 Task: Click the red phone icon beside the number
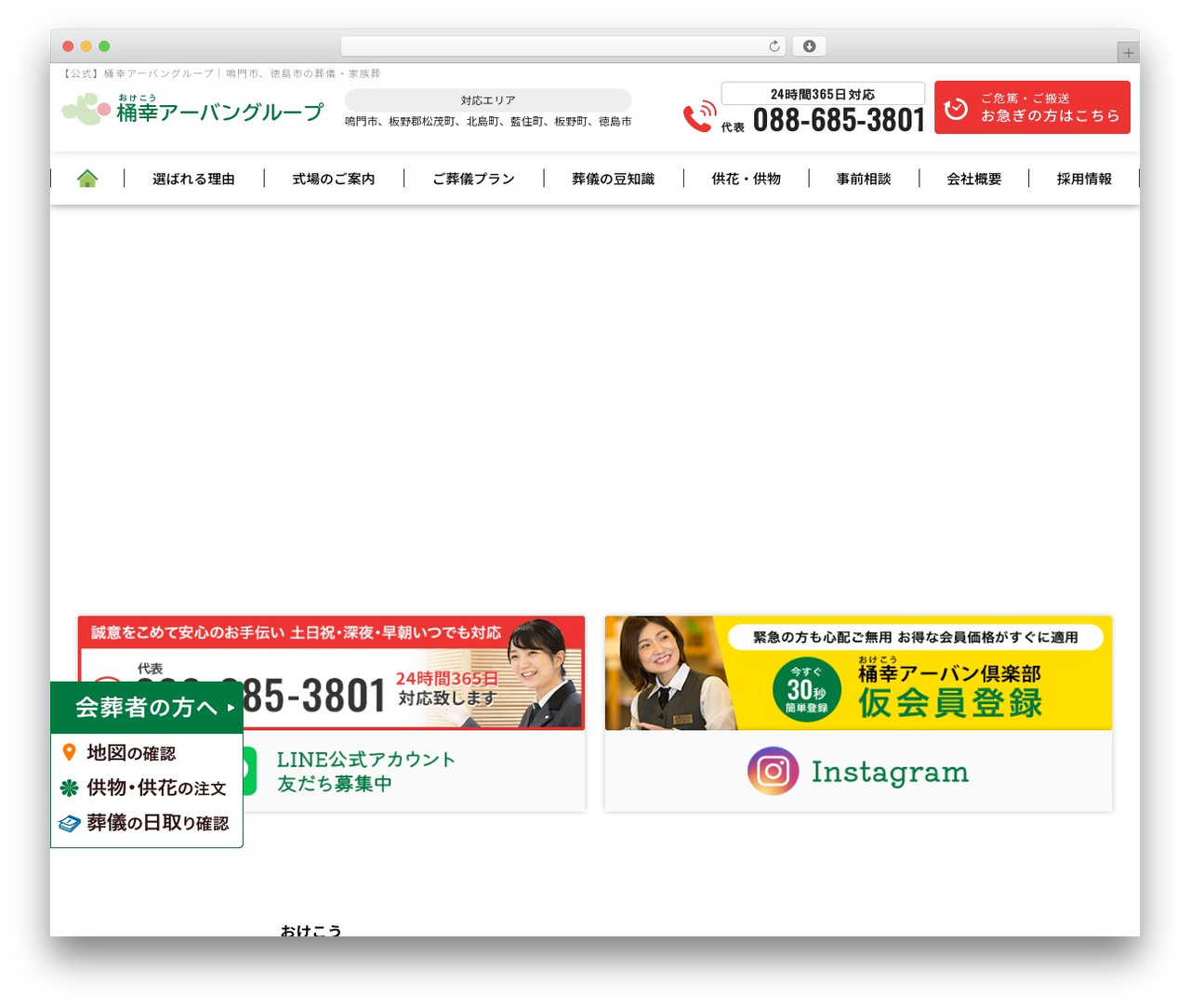pos(700,116)
